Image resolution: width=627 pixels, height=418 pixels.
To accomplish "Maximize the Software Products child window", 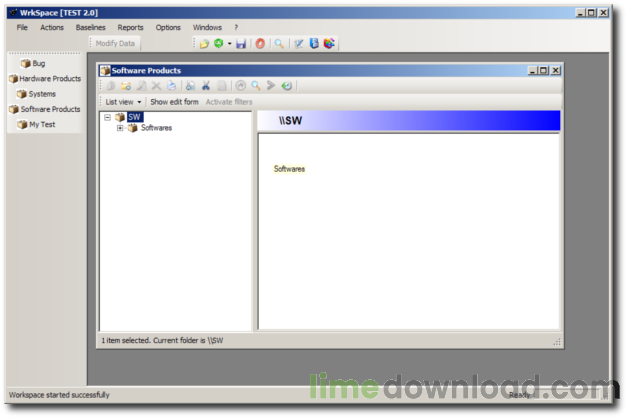I will (x=543, y=71).
